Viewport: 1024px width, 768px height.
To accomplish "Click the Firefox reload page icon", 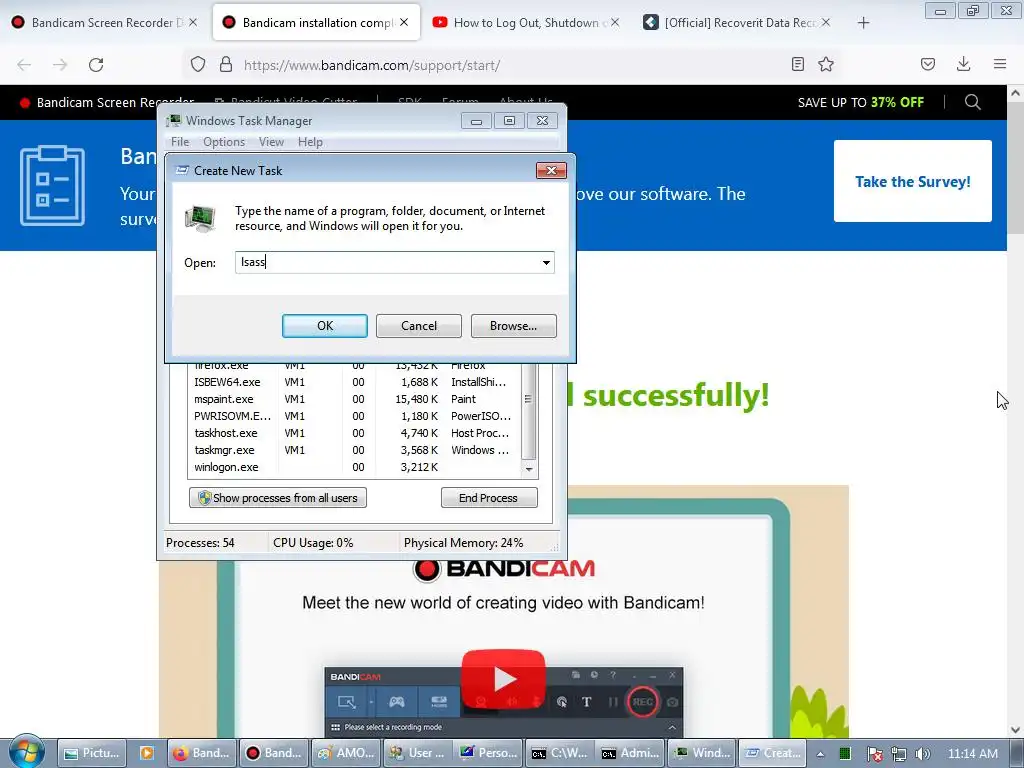I will pos(96,65).
